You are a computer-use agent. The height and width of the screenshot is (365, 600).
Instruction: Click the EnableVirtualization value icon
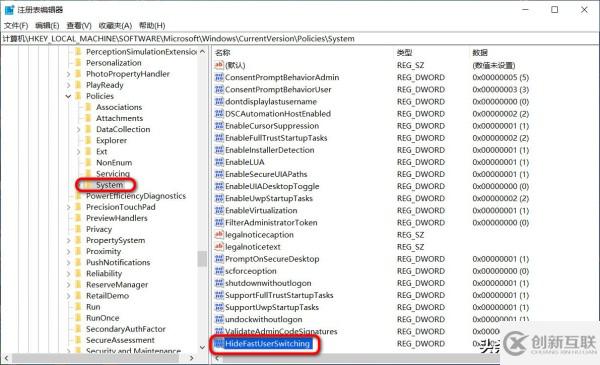pos(219,210)
